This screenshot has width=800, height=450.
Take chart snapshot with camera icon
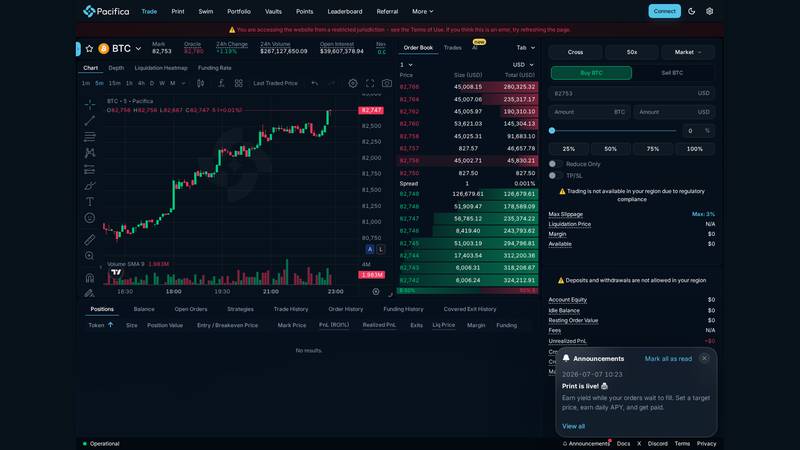[x=387, y=83]
